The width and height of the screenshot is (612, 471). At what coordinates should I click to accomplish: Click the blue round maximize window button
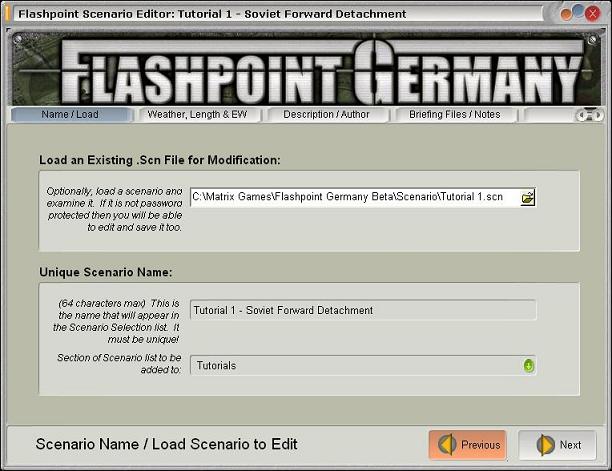[578, 11]
